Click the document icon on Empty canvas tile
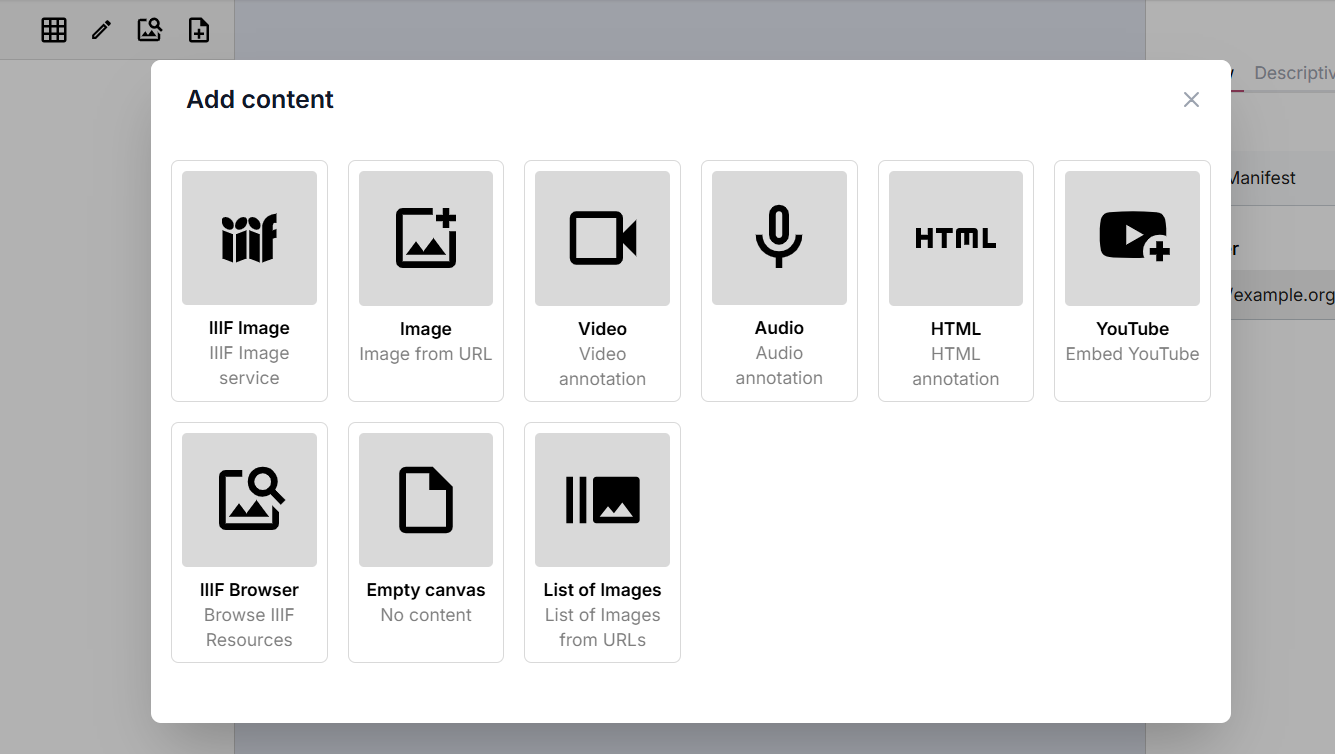1335x754 pixels. tap(425, 499)
